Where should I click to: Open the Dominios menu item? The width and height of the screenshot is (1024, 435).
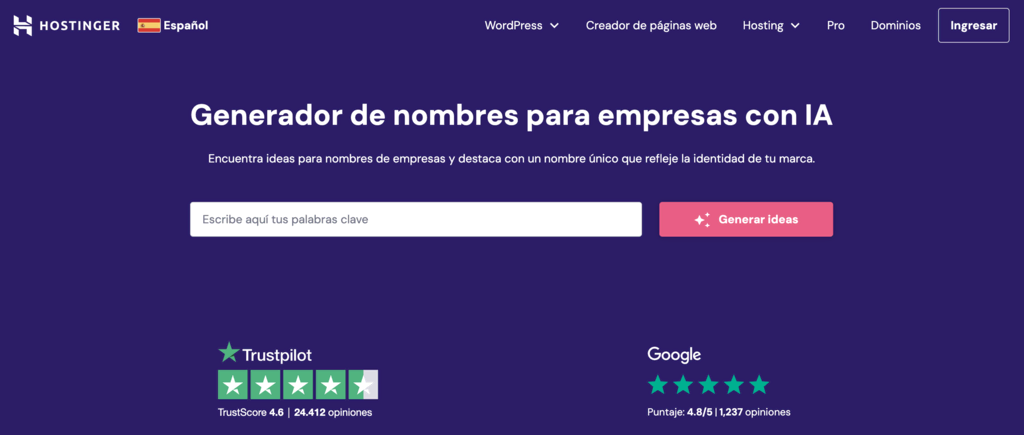tap(896, 25)
